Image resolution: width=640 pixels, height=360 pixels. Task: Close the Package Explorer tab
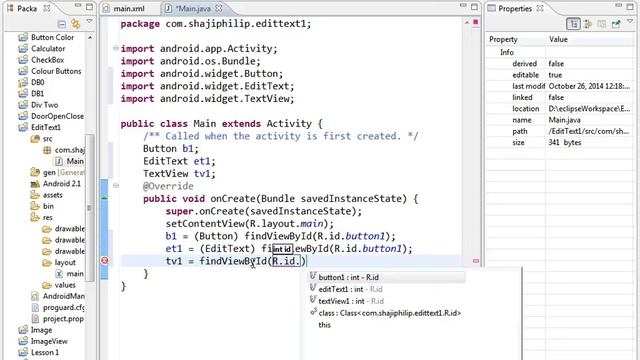click(x=47, y=8)
